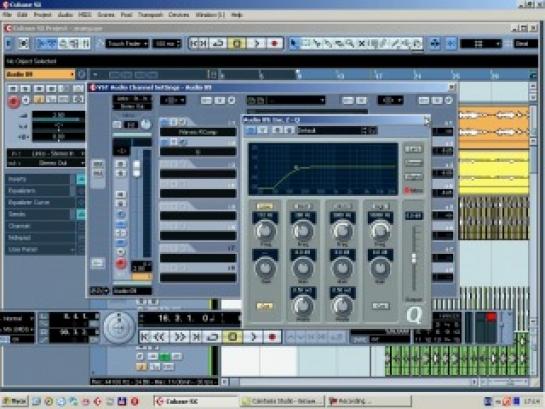
Task: Toggle the Q plugin power button
Action: coord(250,130)
